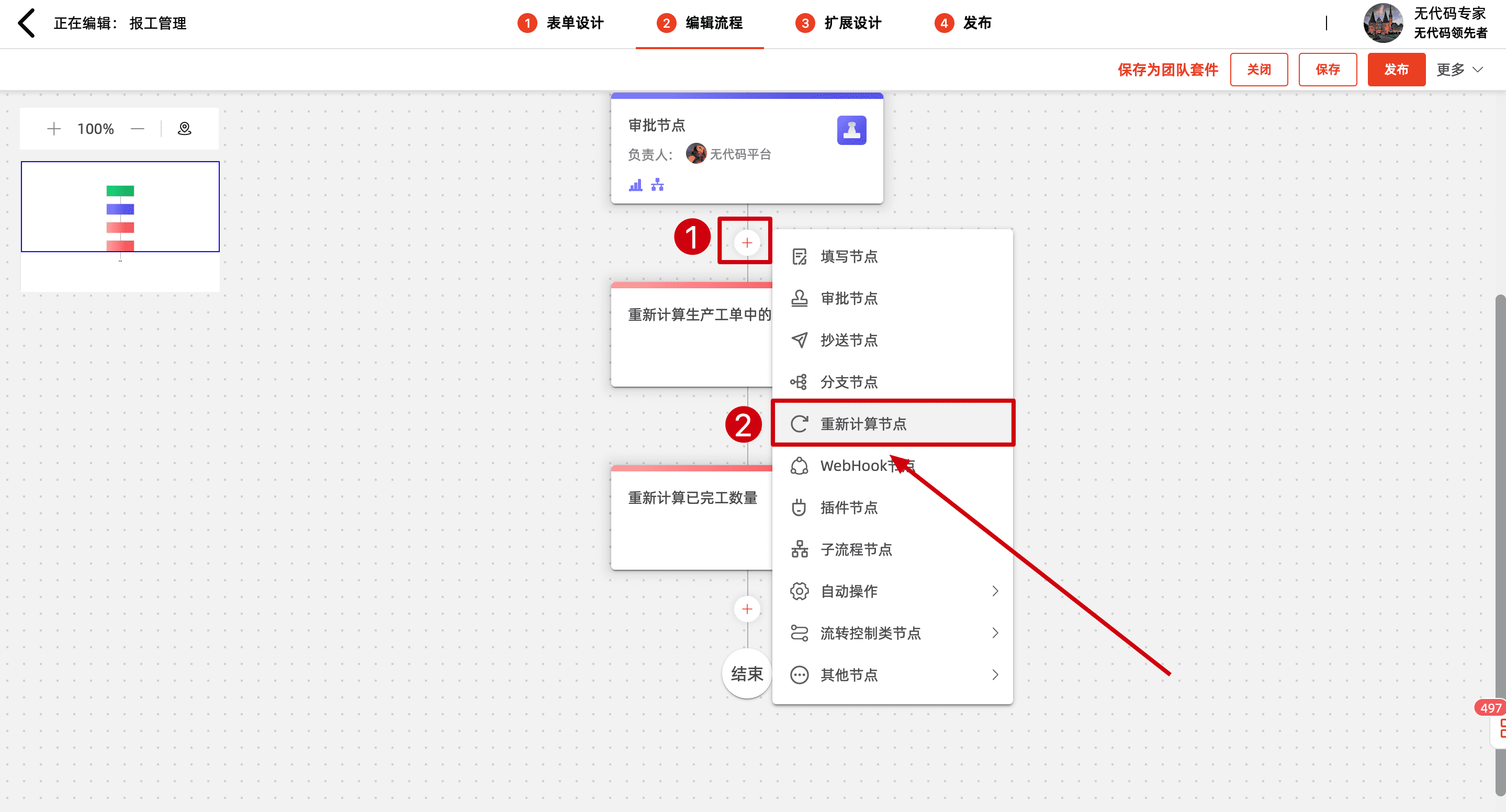Zoom in with the plus icon

[54, 129]
